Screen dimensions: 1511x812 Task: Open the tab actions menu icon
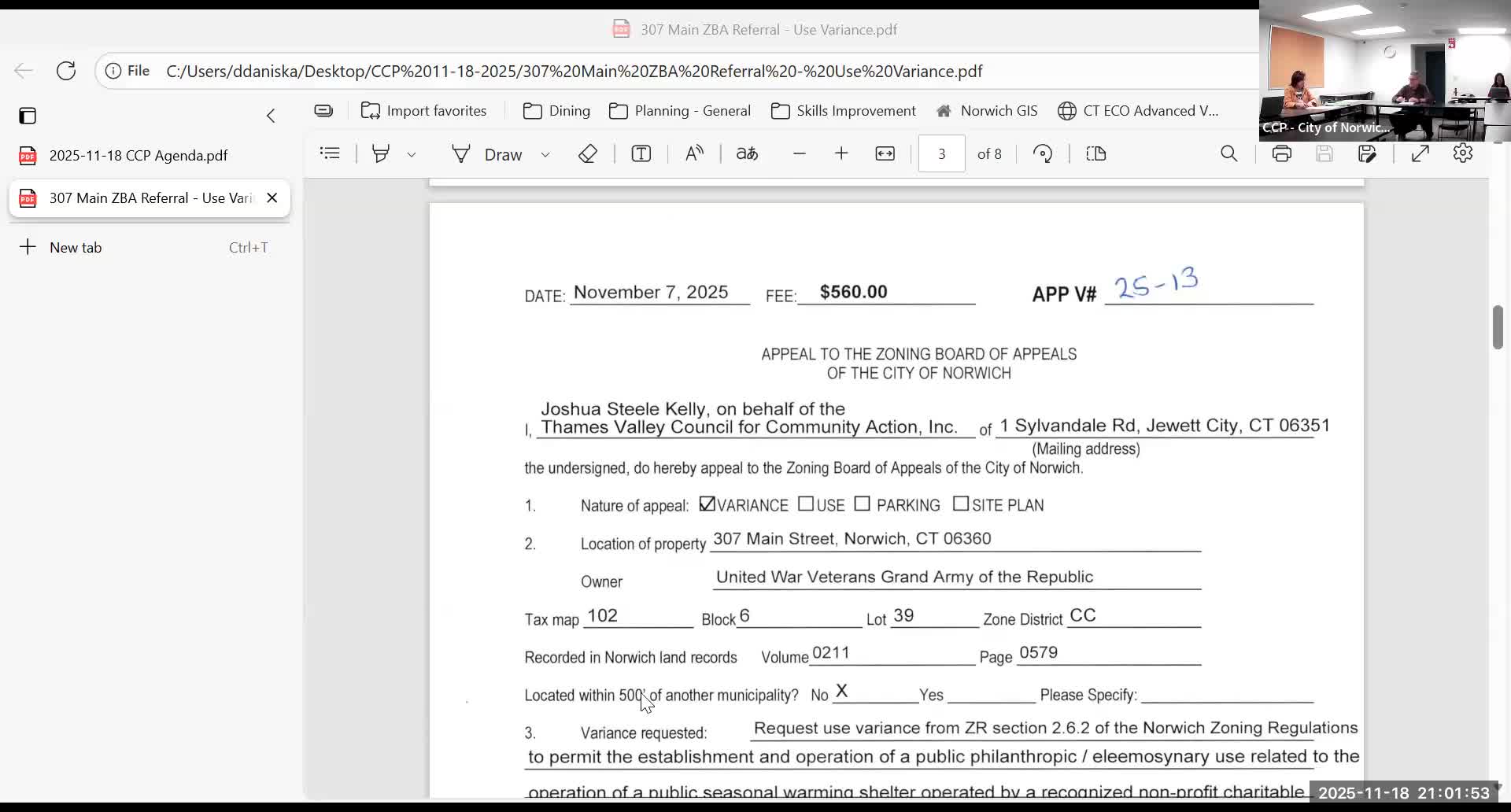coord(28,116)
